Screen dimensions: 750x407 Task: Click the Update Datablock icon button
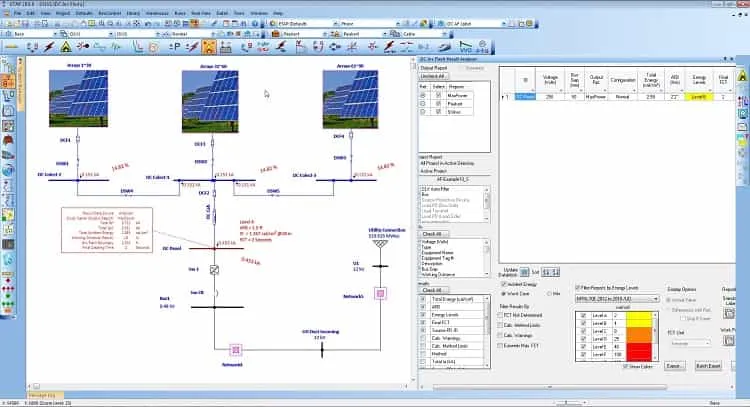point(525,272)
